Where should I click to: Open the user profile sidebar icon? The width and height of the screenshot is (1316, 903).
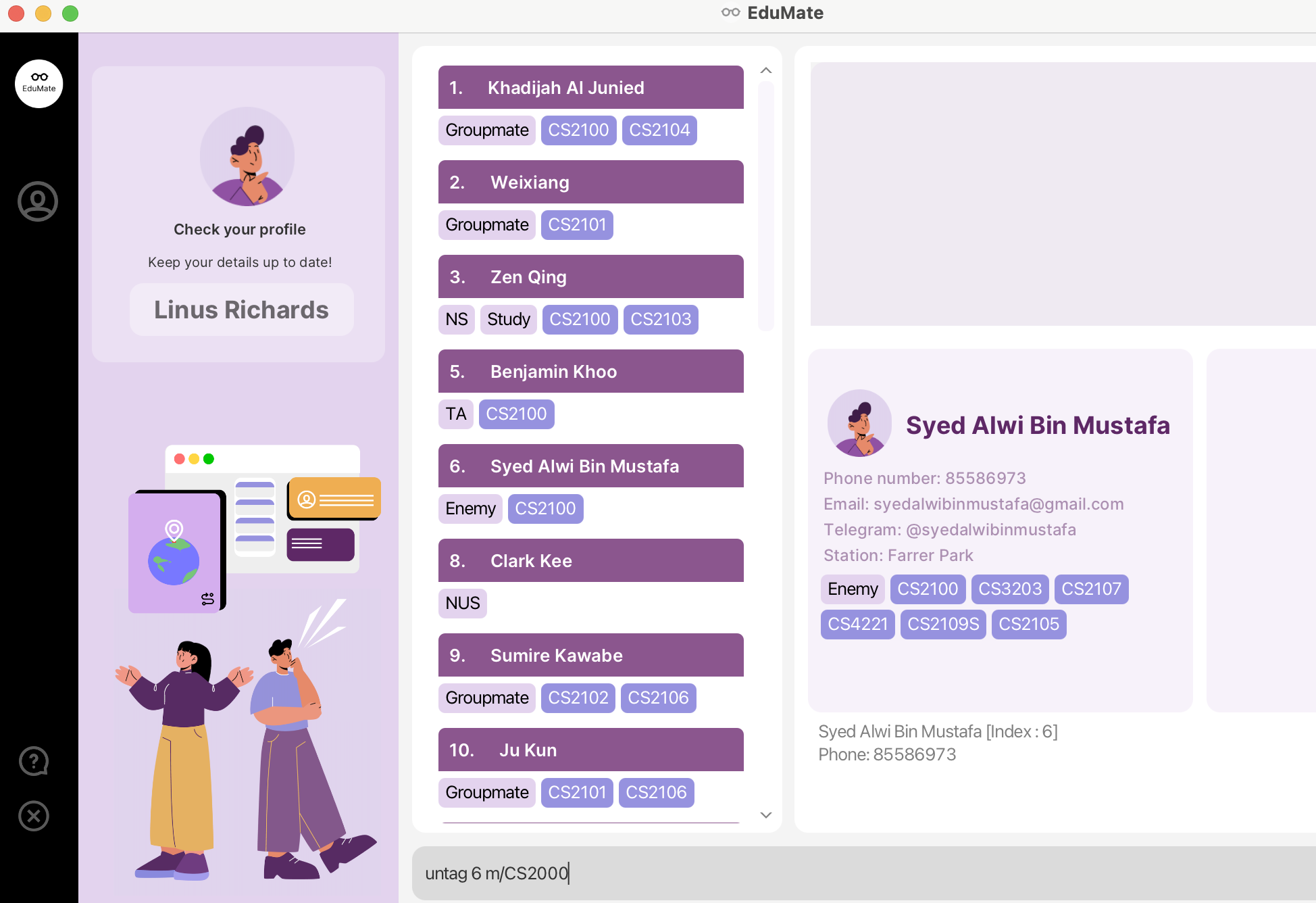click(38, 201)
